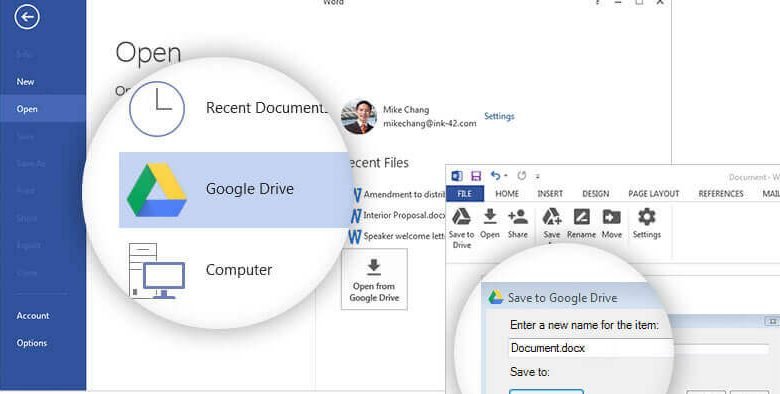The height and width of the screenshot is (394, 780).
Task: Click the Settings link next to Mike Chang
Action: tap(499, 116)
